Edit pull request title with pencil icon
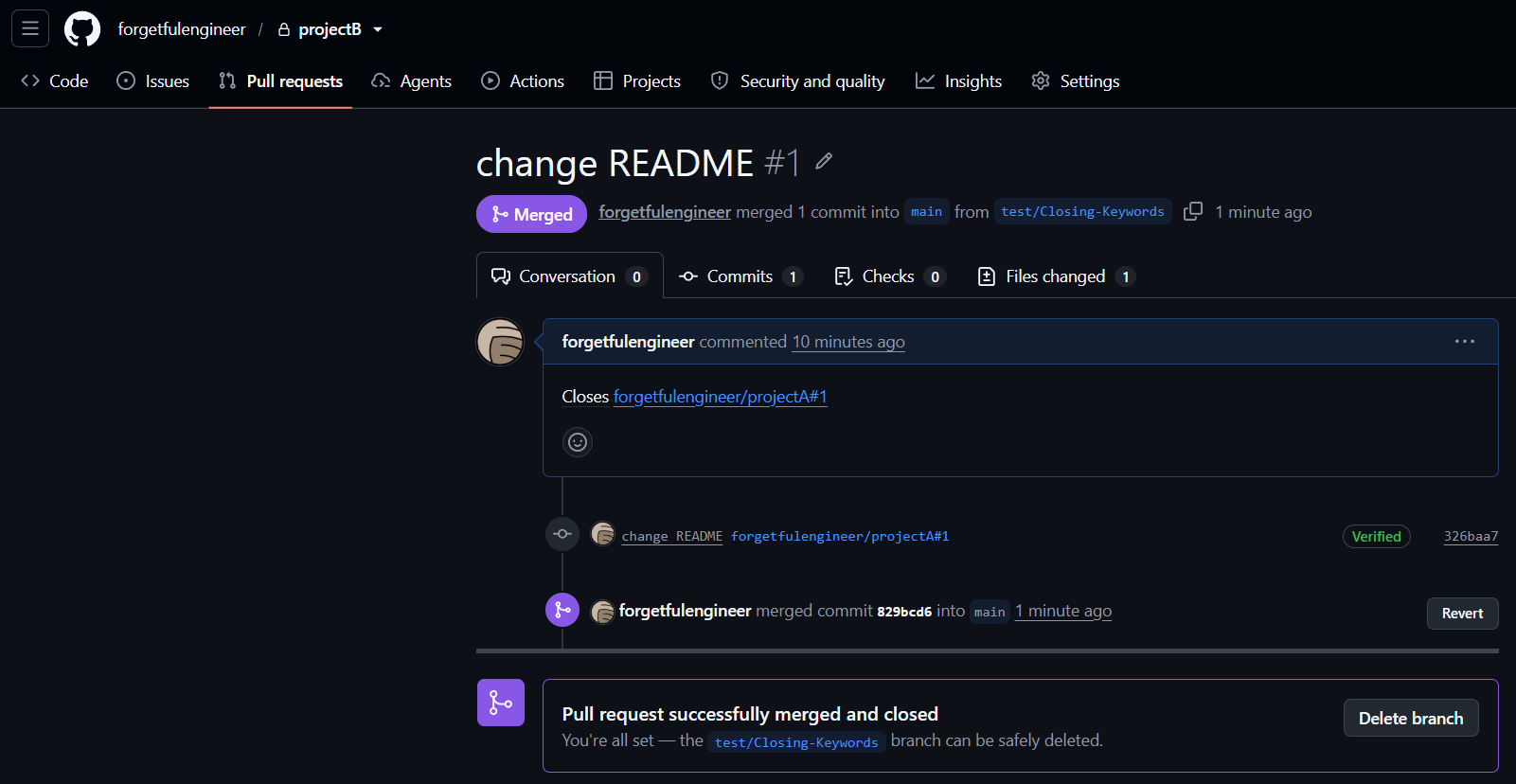 click(x=824, y=162)
